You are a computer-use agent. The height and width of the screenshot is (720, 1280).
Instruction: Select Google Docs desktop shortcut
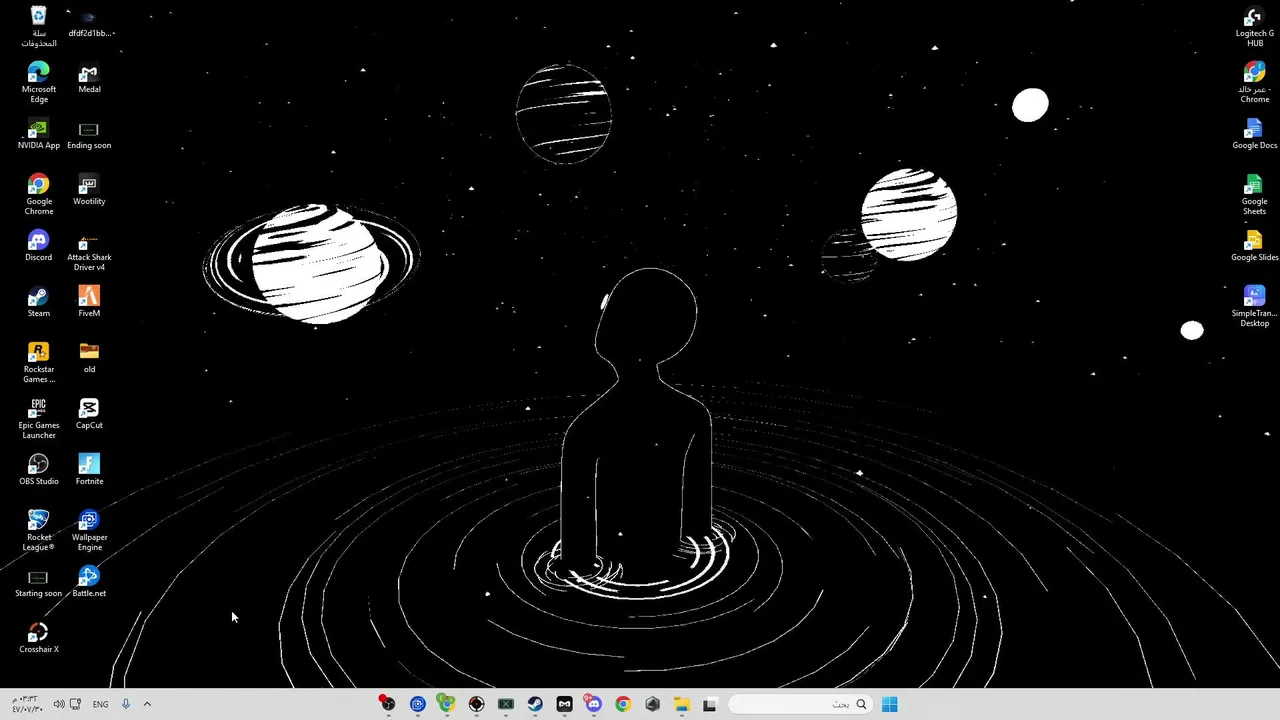pyautogui.click(x=1254, y=134)
